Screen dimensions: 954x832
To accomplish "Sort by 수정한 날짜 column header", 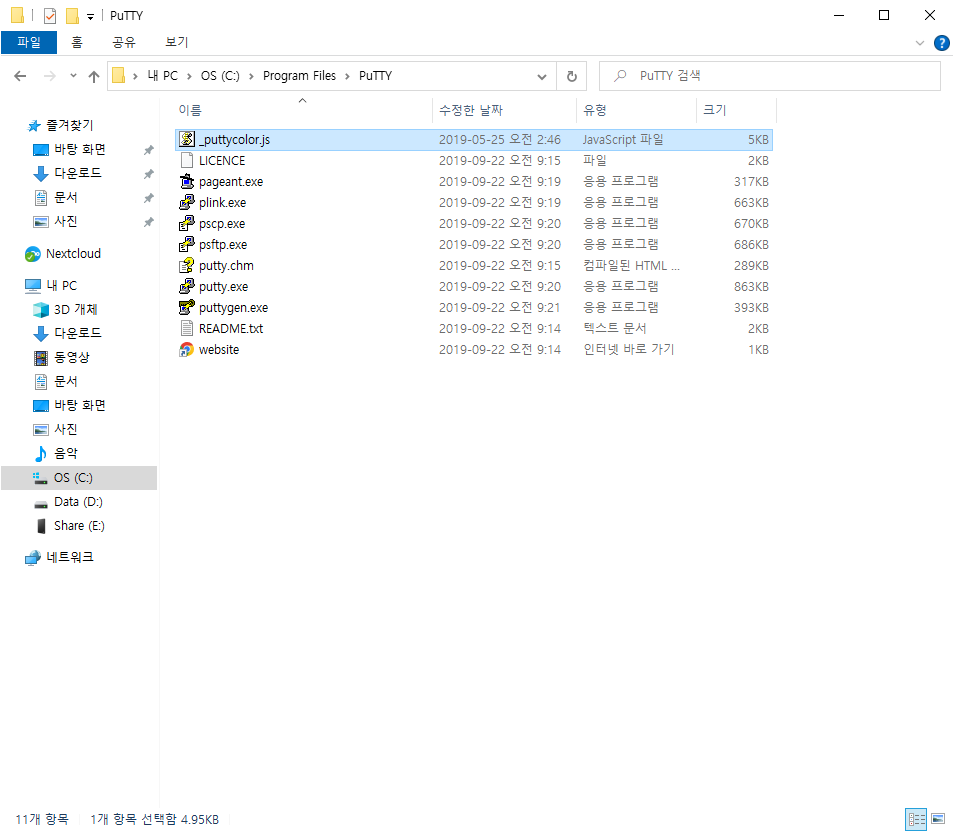I will [504, 110].
